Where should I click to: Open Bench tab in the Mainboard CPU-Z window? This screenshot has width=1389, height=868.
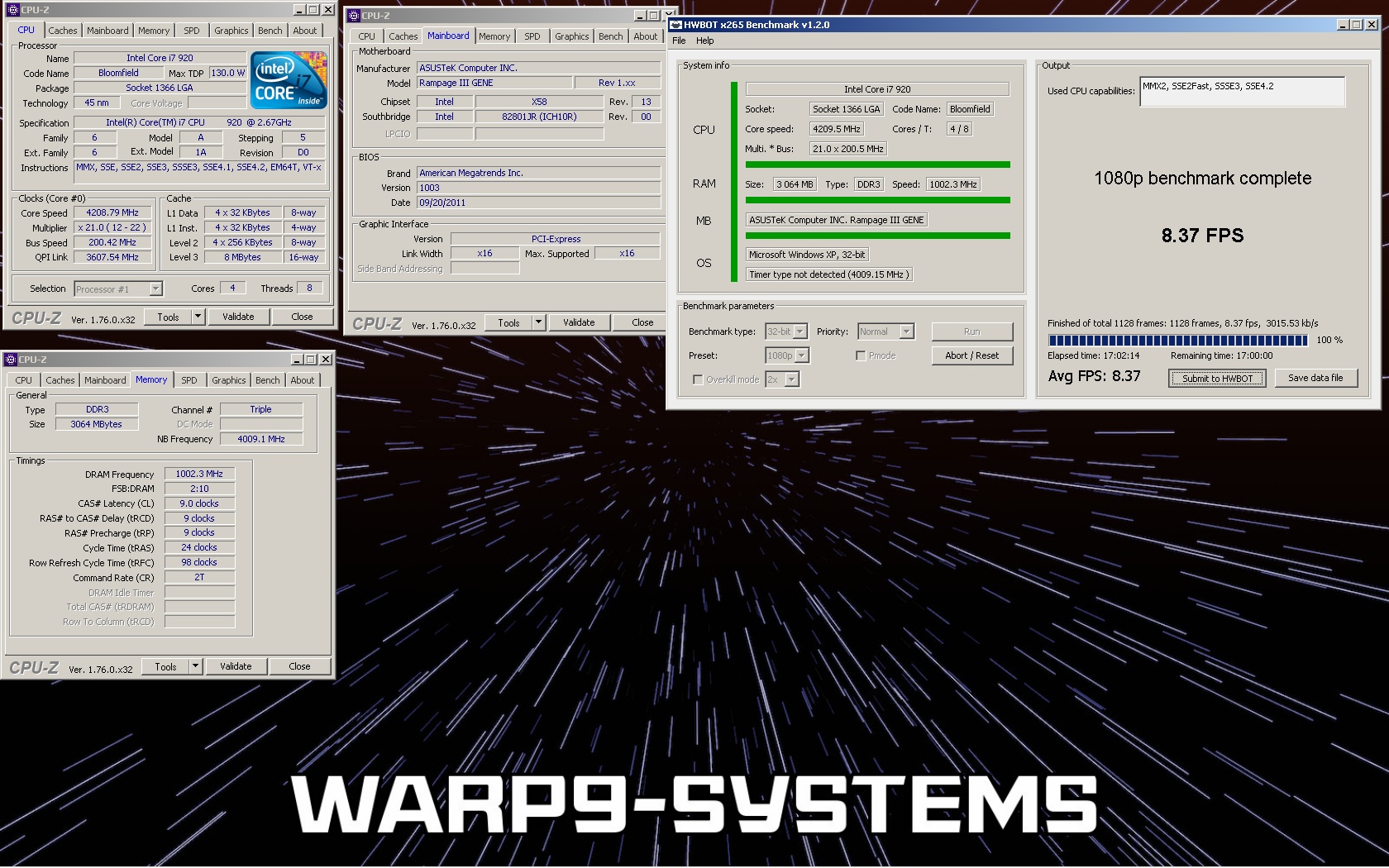click(610, 36)
